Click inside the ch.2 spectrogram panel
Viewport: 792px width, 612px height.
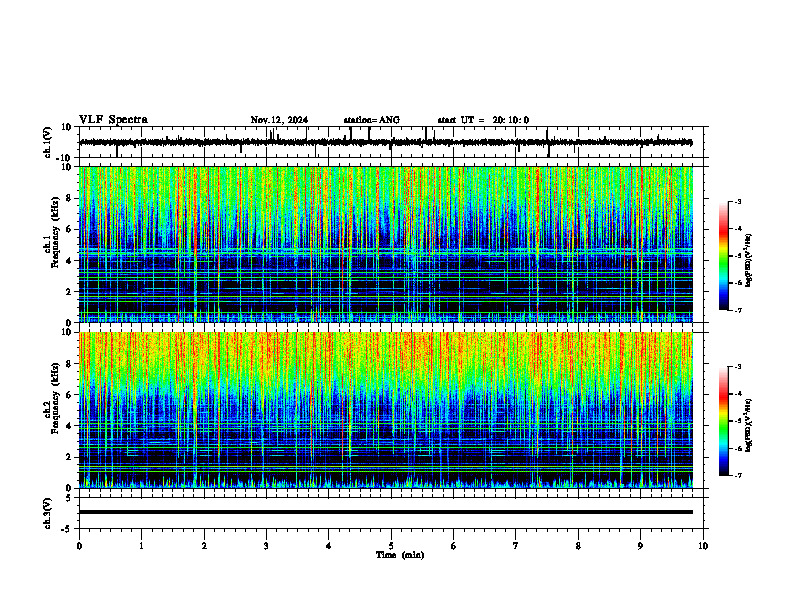(x=386, y=410)
